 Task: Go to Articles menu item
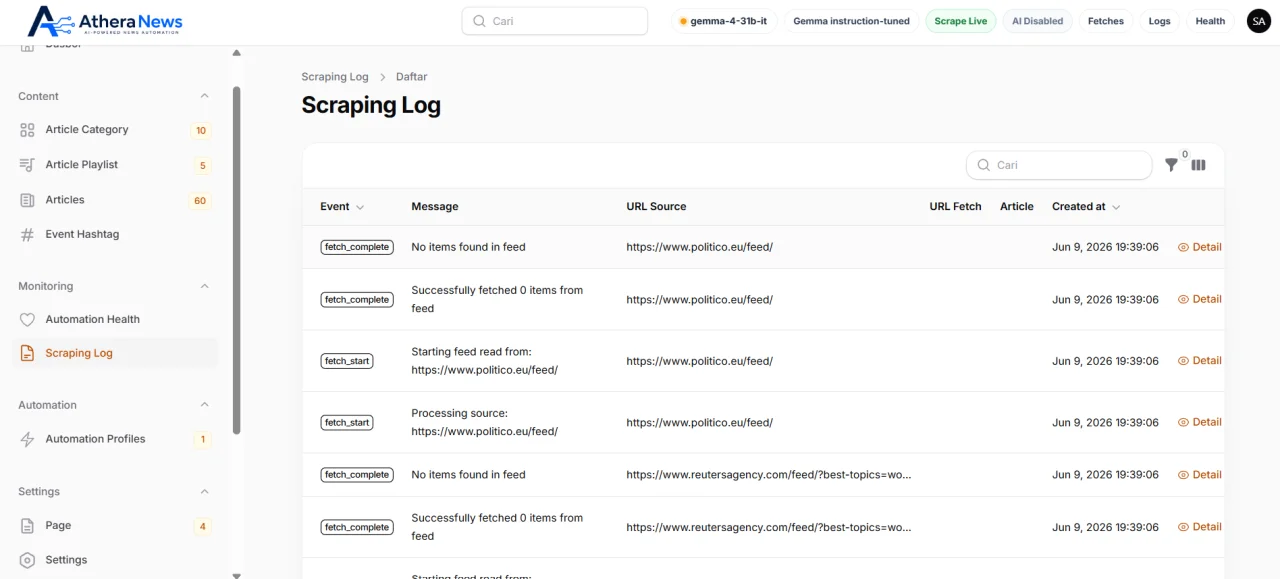[x=114, y=200]
